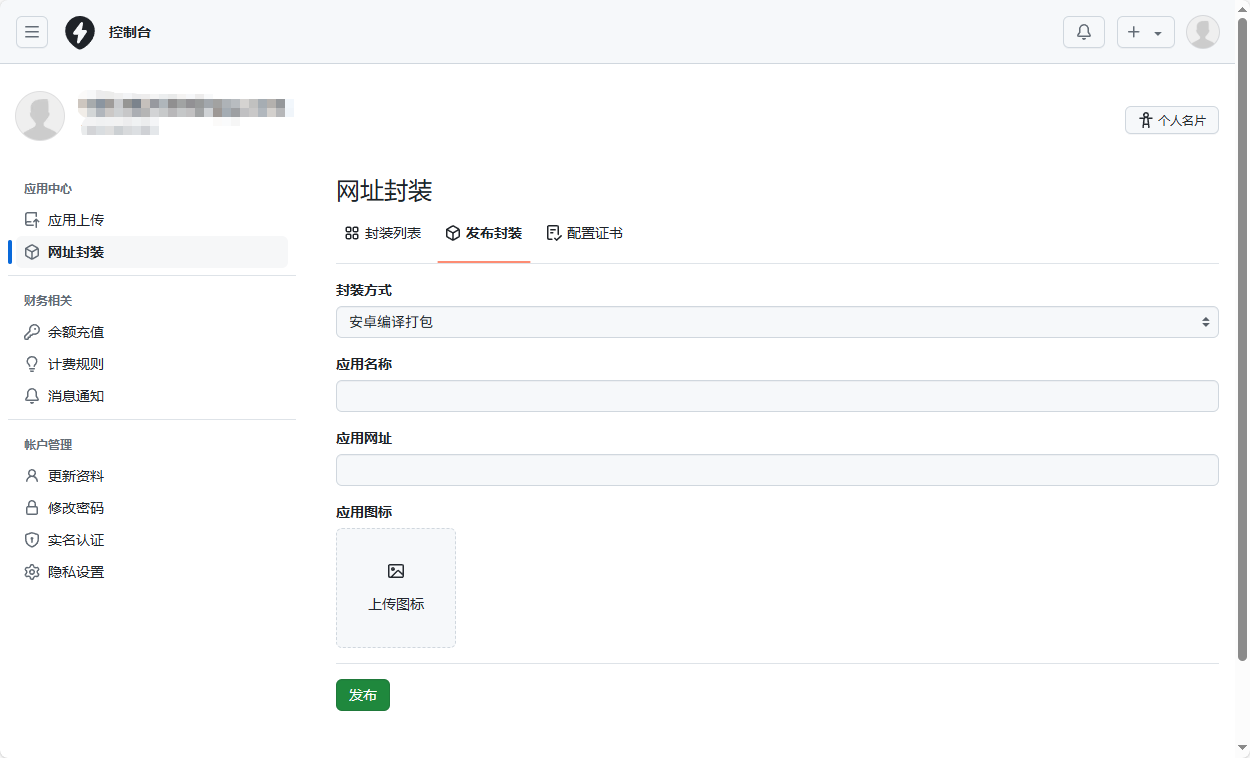
Task: Click the lightning logo next to 控制台
Action: coord(80,31)
